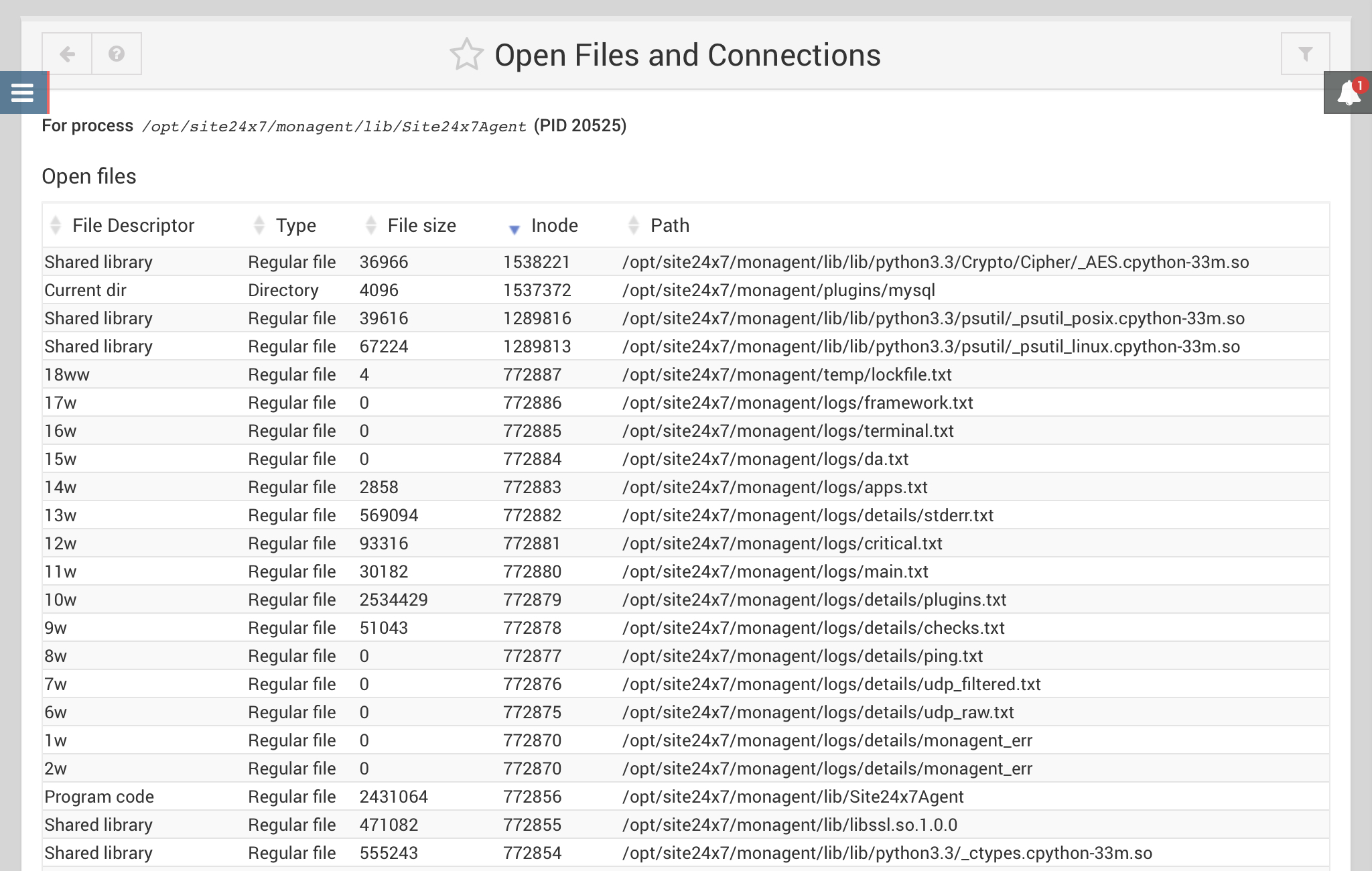Toggle Inode column sort direction arrow
Screen dimensions: 1372x871
[514, 229]
